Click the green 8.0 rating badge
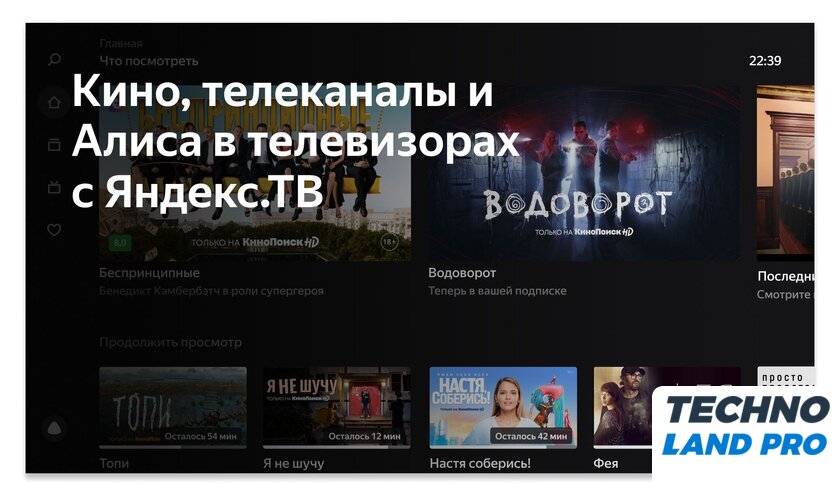Viewport: 840px width, 504px height. [120, 242]
